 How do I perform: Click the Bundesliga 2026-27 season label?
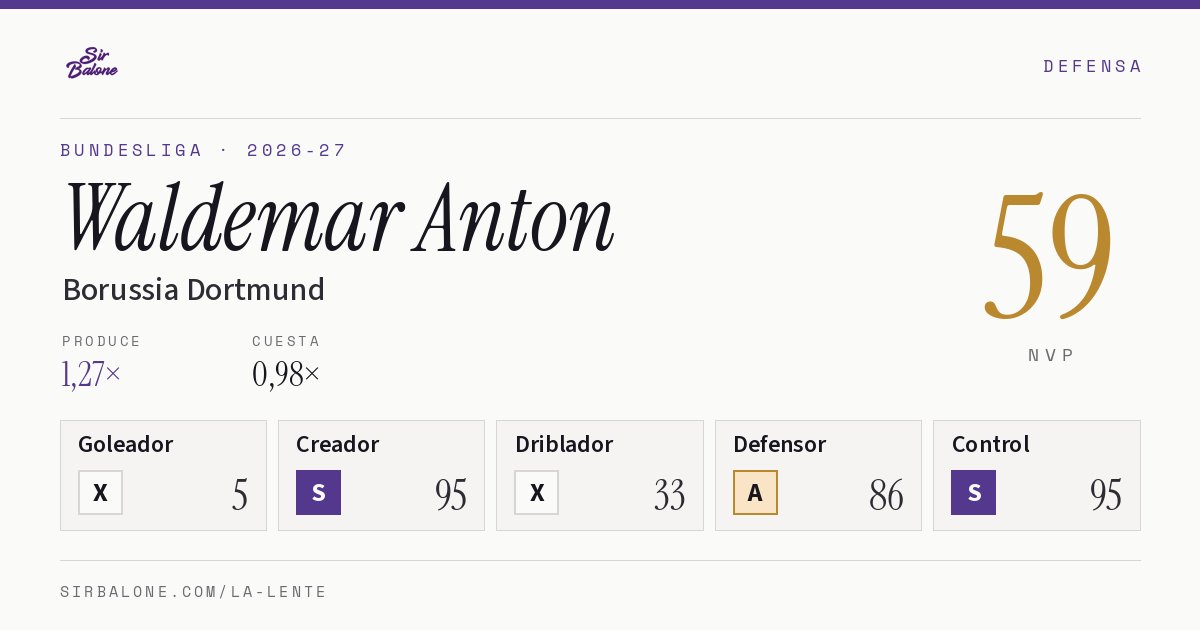(203, 150)
